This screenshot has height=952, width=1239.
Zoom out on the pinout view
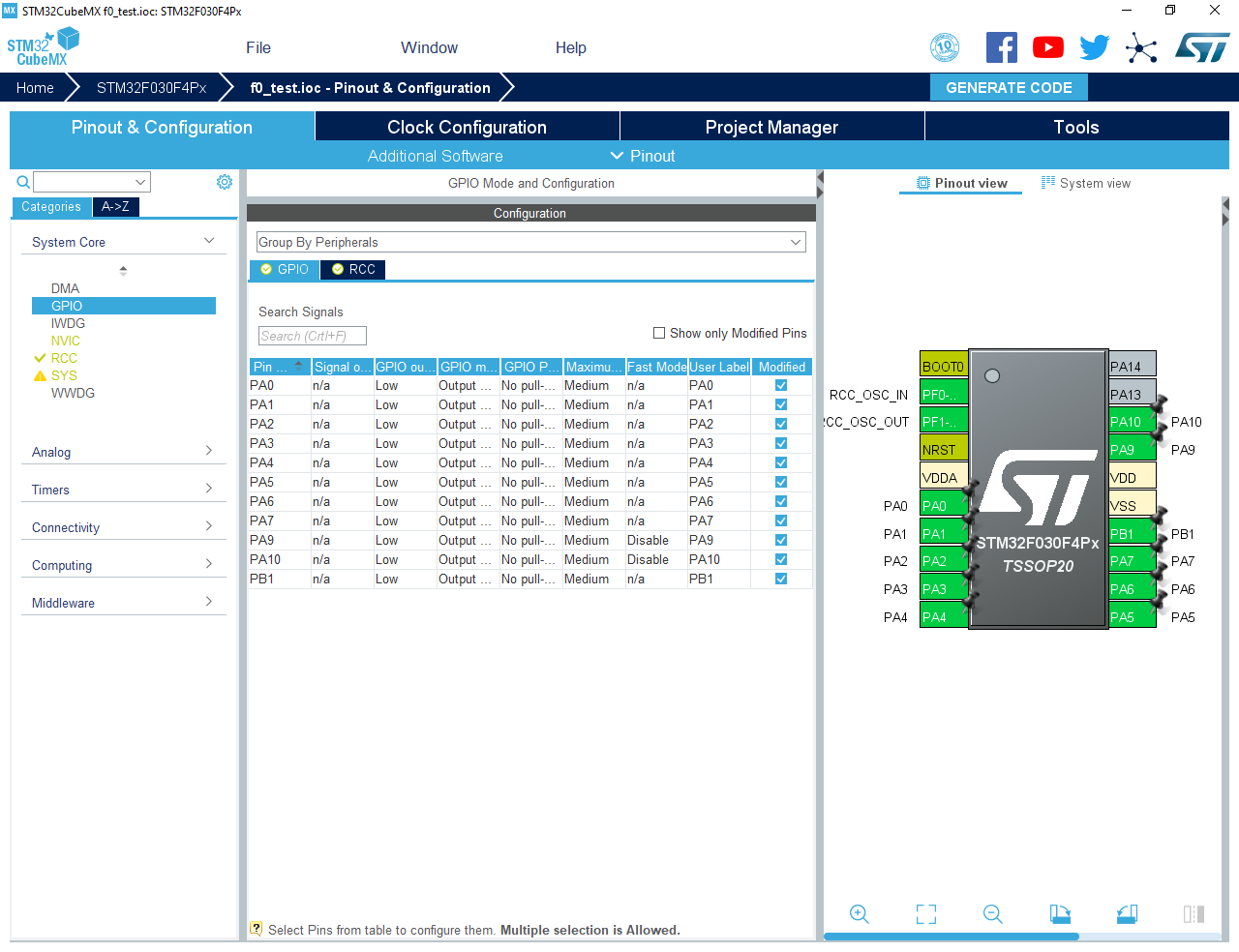993,914
